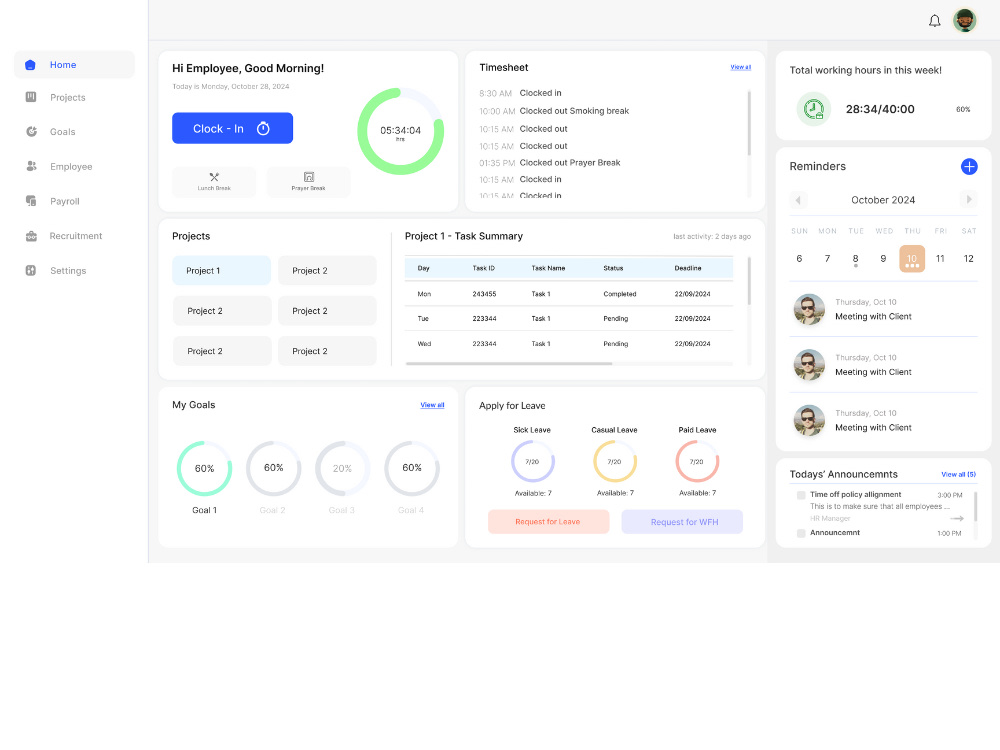This screenshot has width=1000, height=750.
Task: Add a new reminder with plus icon
Action: pyautogui.click(x=969, y=166)
